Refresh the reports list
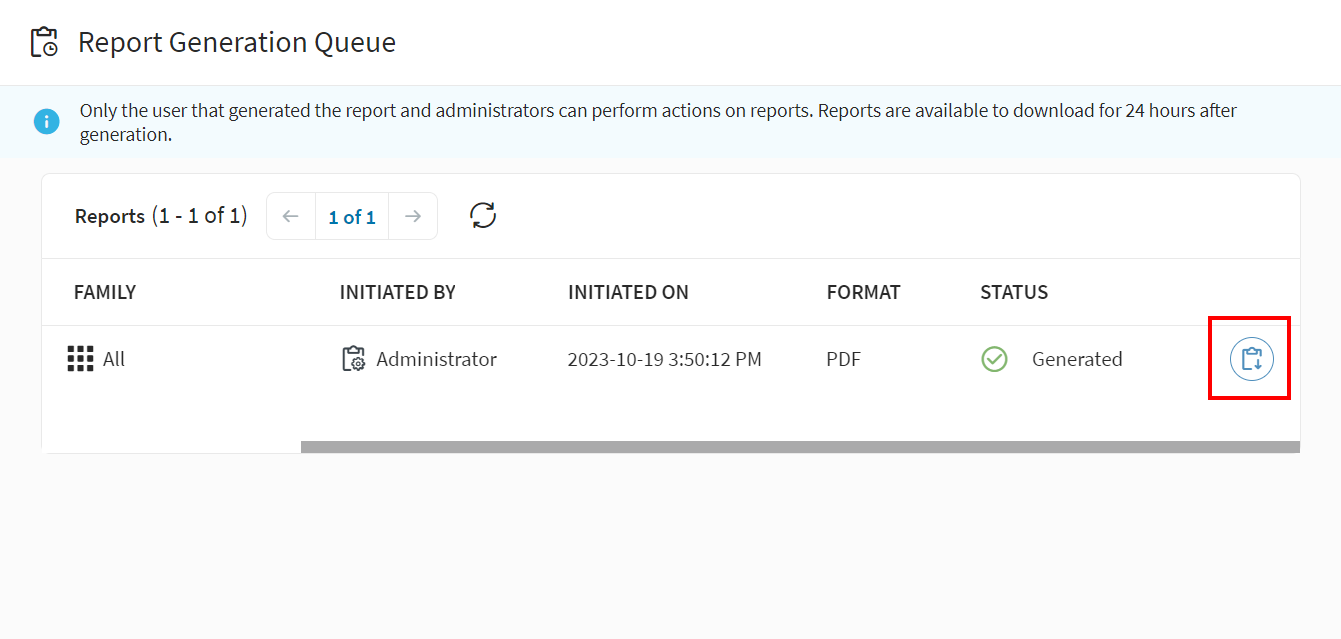The image size is (1341, 639). [x=483, y=216]
